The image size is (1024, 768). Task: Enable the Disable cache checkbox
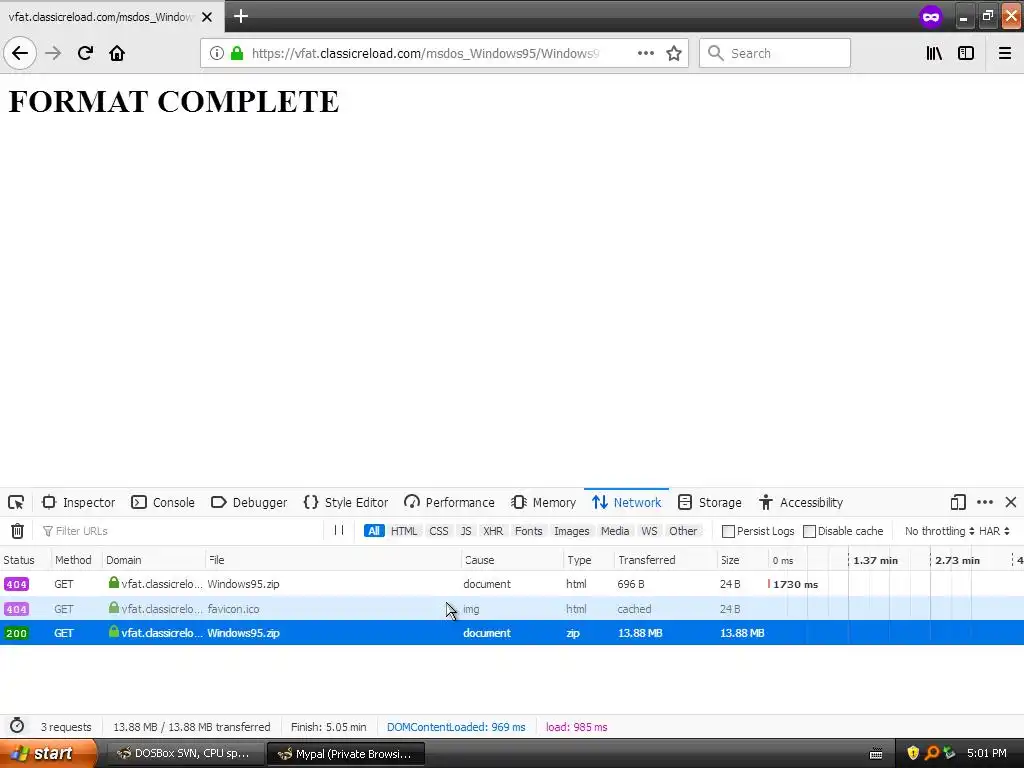coord(809,531)
